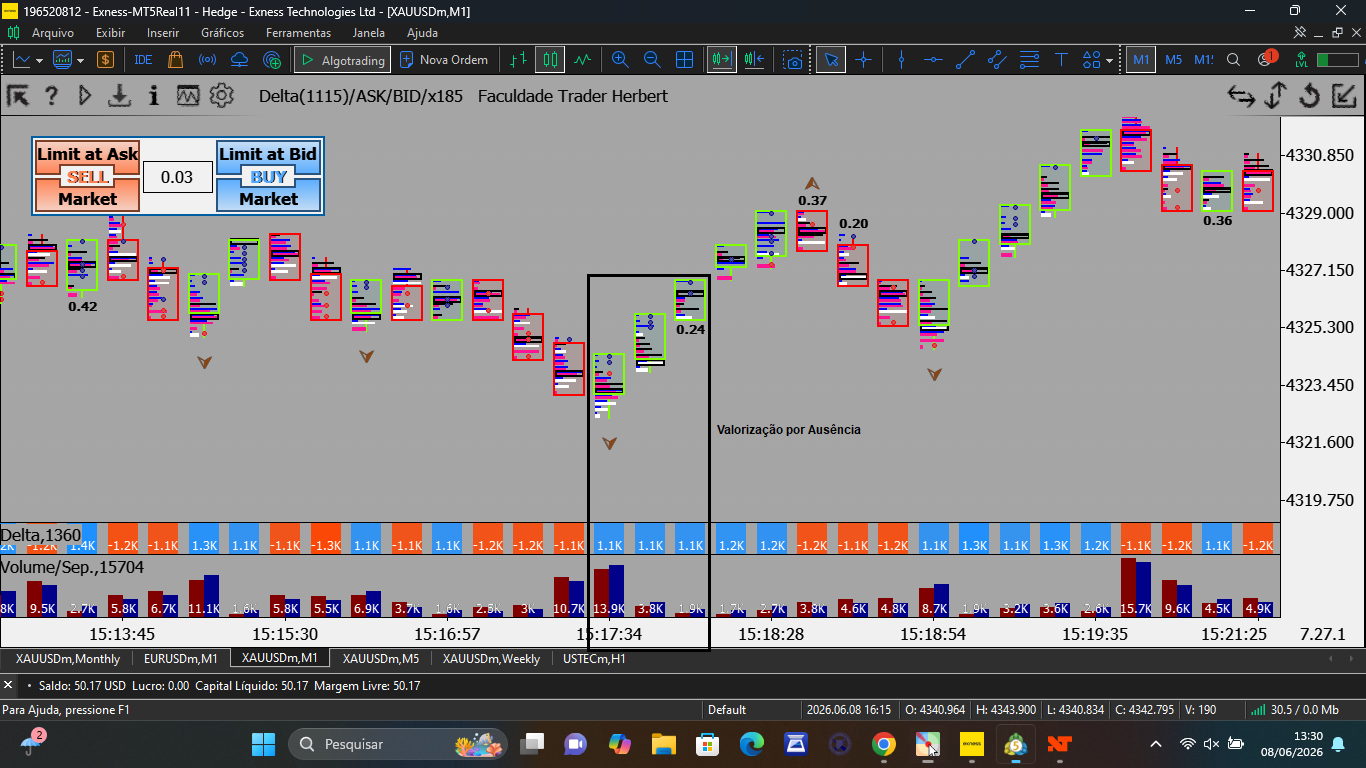The height and width of the screenshot is (768, 1366).
Task: Select the Fibonacci retracement tool
Action: (1029, 60)
